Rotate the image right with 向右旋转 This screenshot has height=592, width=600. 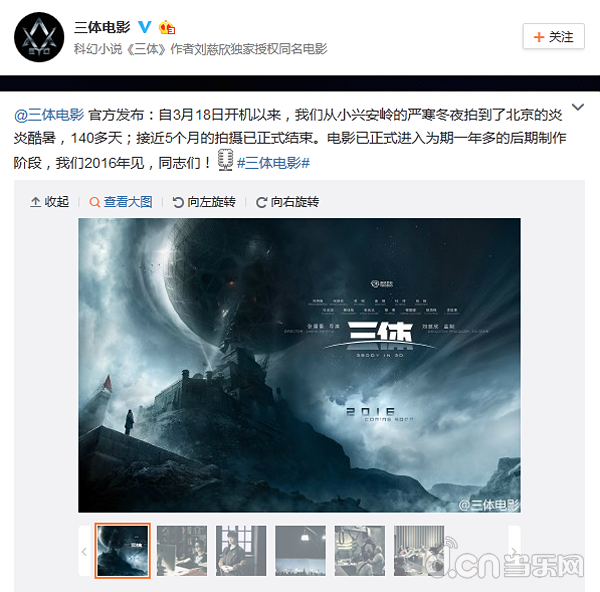pos(287,202)
